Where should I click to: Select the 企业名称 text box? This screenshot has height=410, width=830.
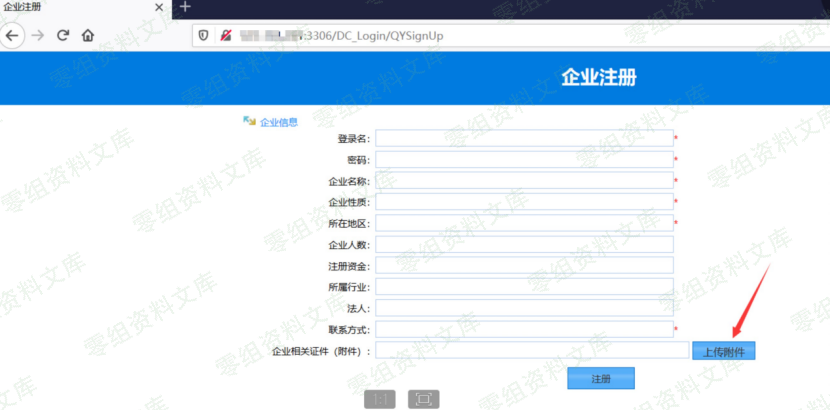click(524, 181)
